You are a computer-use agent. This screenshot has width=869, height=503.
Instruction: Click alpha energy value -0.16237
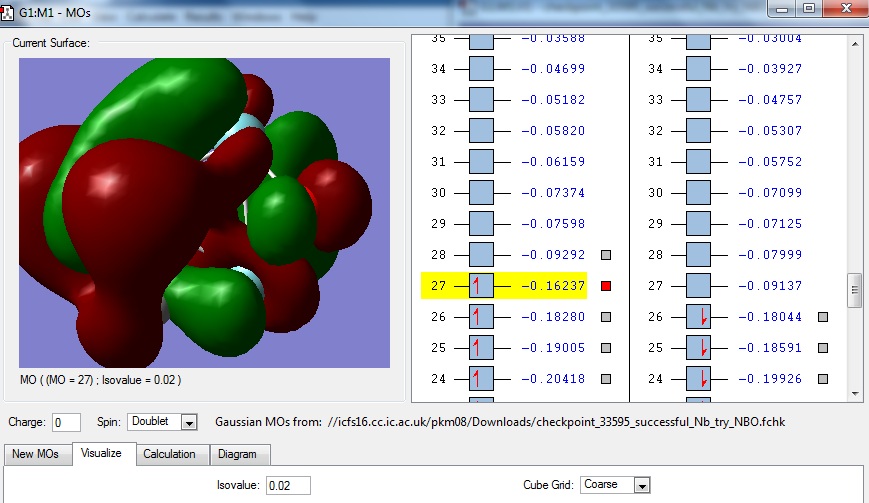point(553,286)
